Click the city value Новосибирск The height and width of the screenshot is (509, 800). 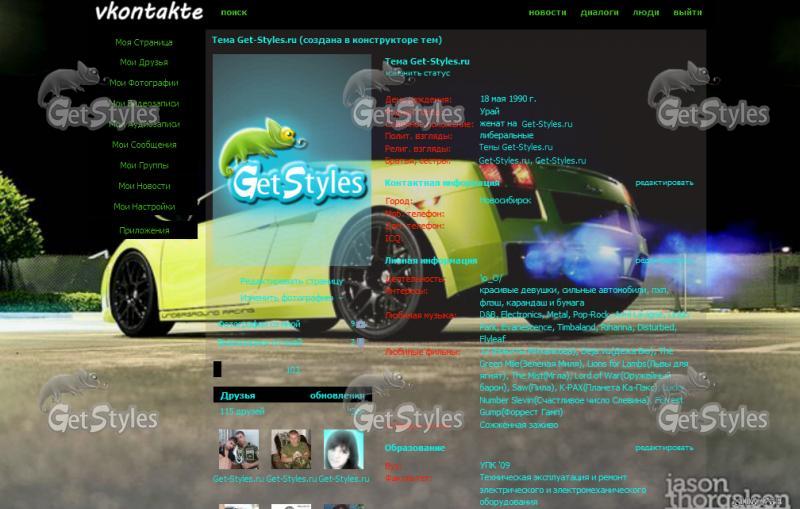506,200
